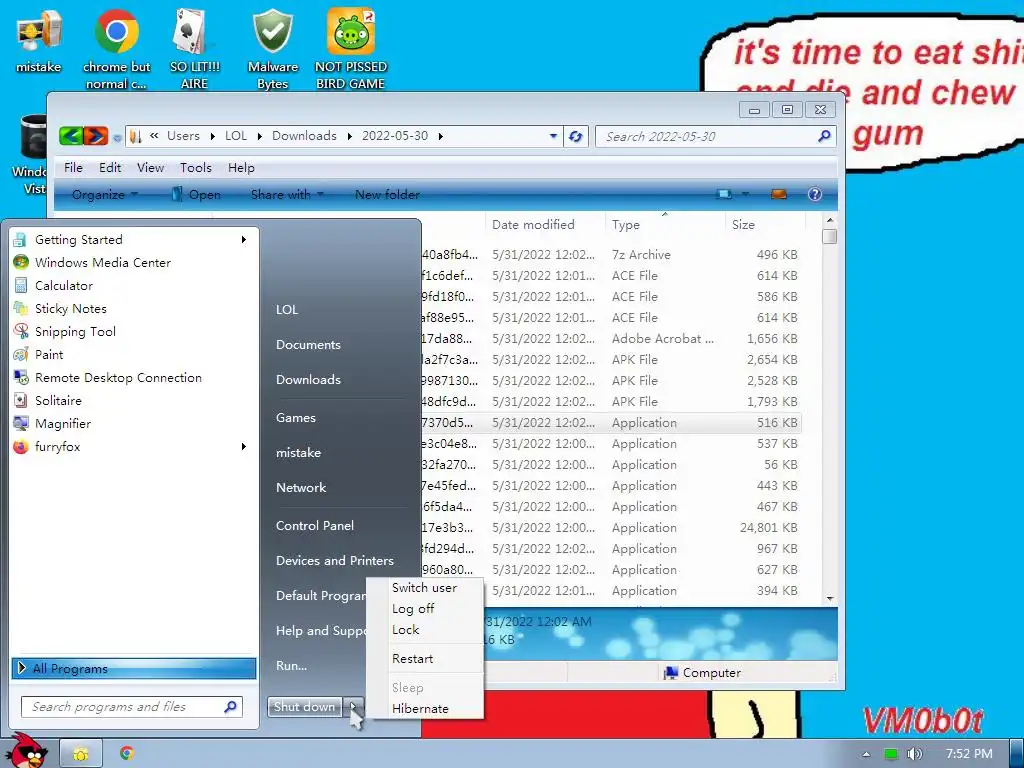Open the 'SO LIT!!! AIRE' solitaire icon
This screenshot has width=1024, height=768.
coord(195,48)
